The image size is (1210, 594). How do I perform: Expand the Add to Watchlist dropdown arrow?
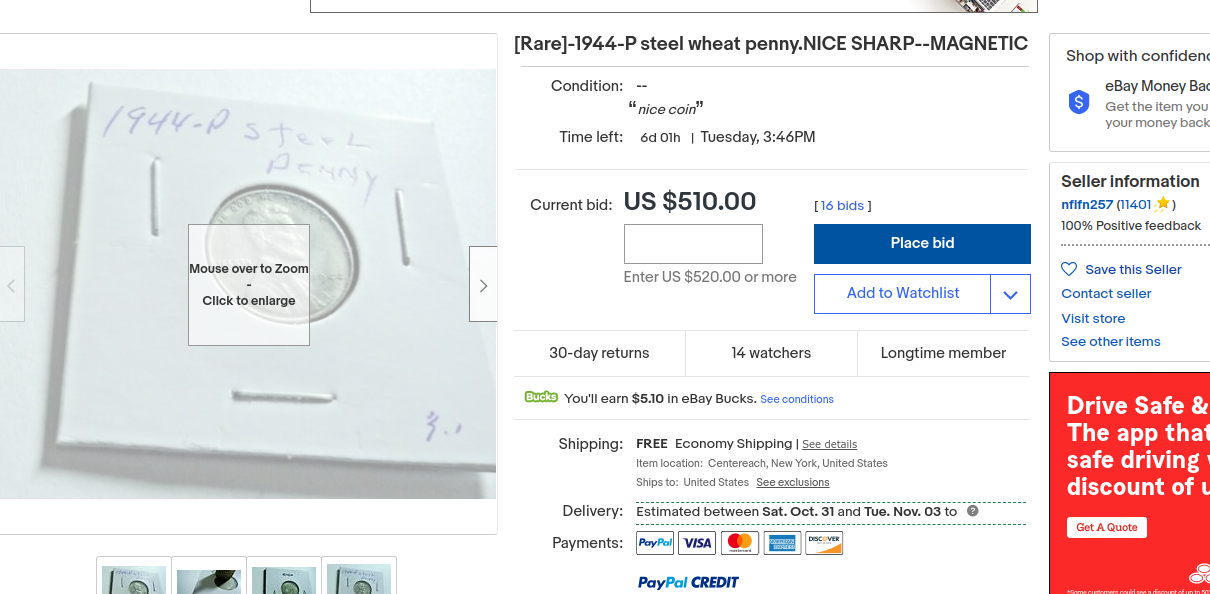coord(1010,294)
